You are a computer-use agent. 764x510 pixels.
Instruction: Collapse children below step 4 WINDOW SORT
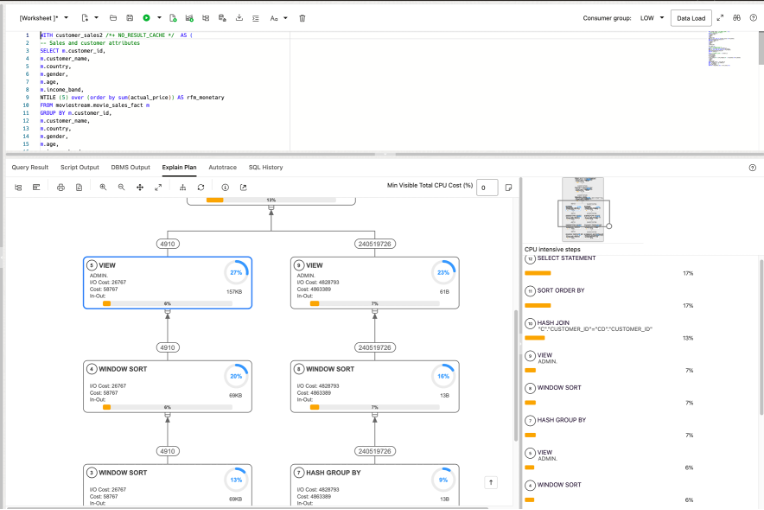click(x=168, y=415)
